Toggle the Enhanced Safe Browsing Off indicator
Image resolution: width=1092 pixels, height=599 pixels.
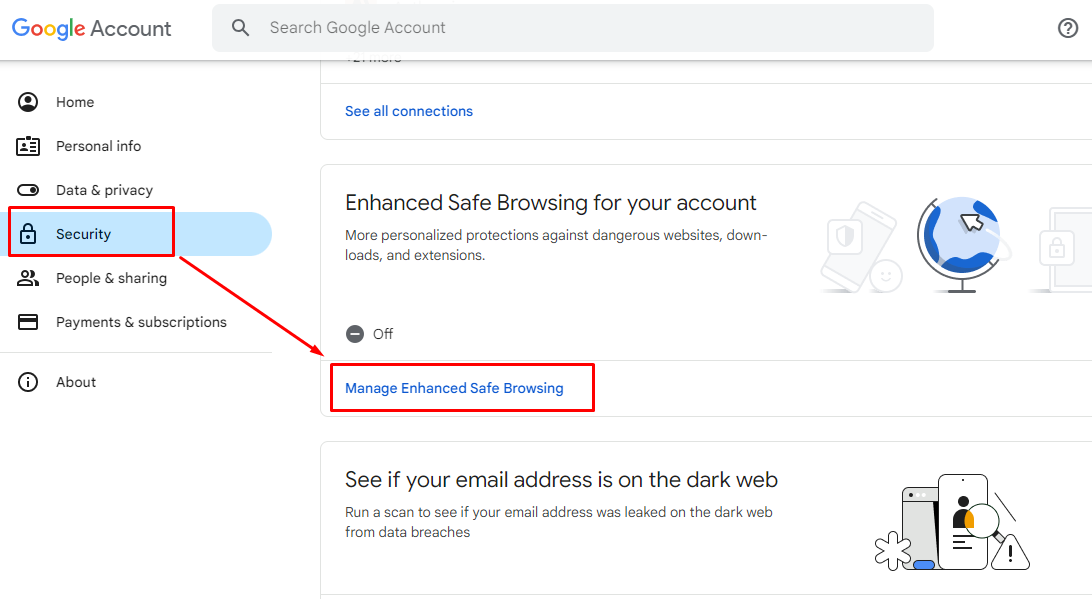tap(355, 333)
